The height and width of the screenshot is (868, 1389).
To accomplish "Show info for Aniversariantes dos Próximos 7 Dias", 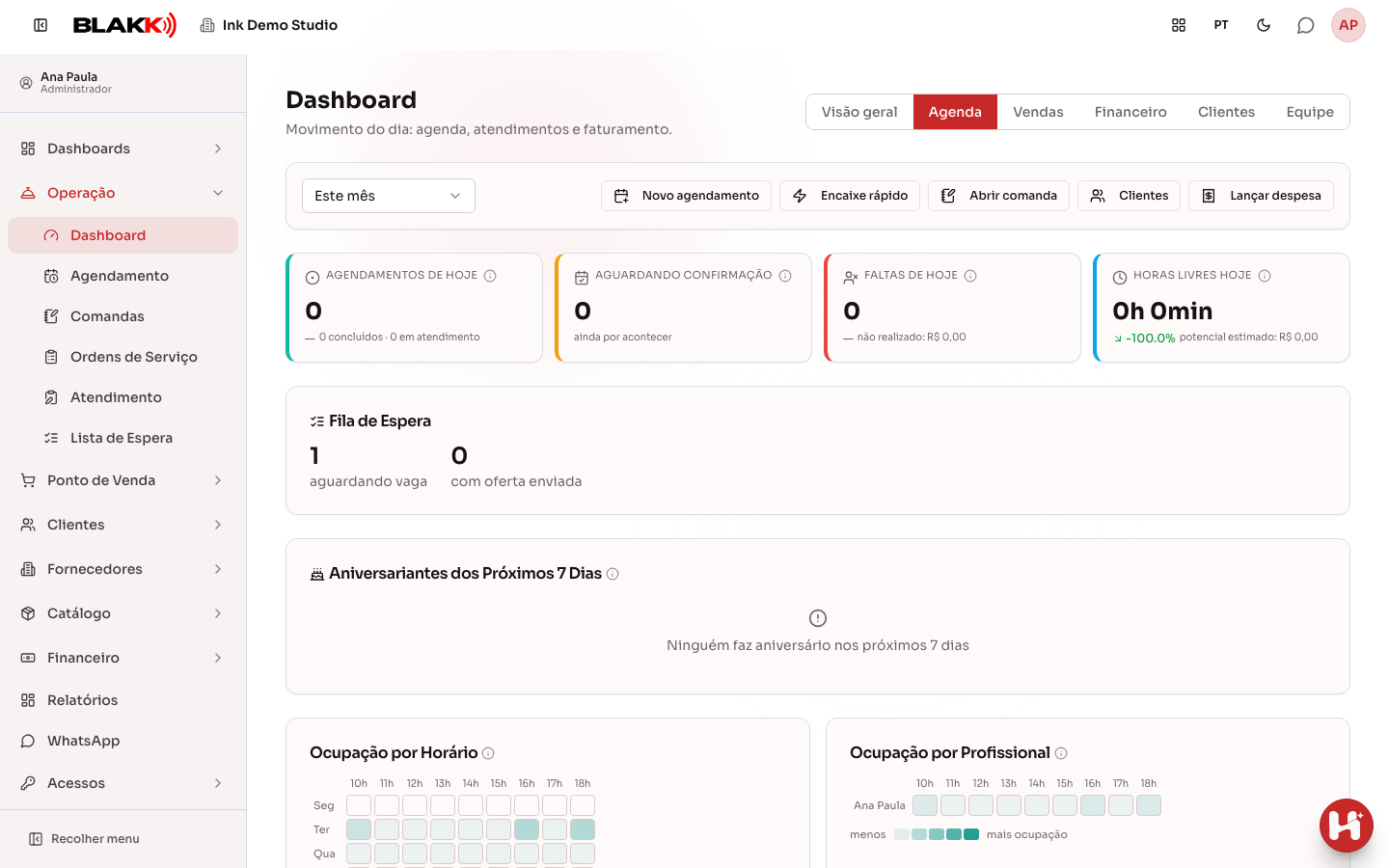I will (x=613, y=574).
